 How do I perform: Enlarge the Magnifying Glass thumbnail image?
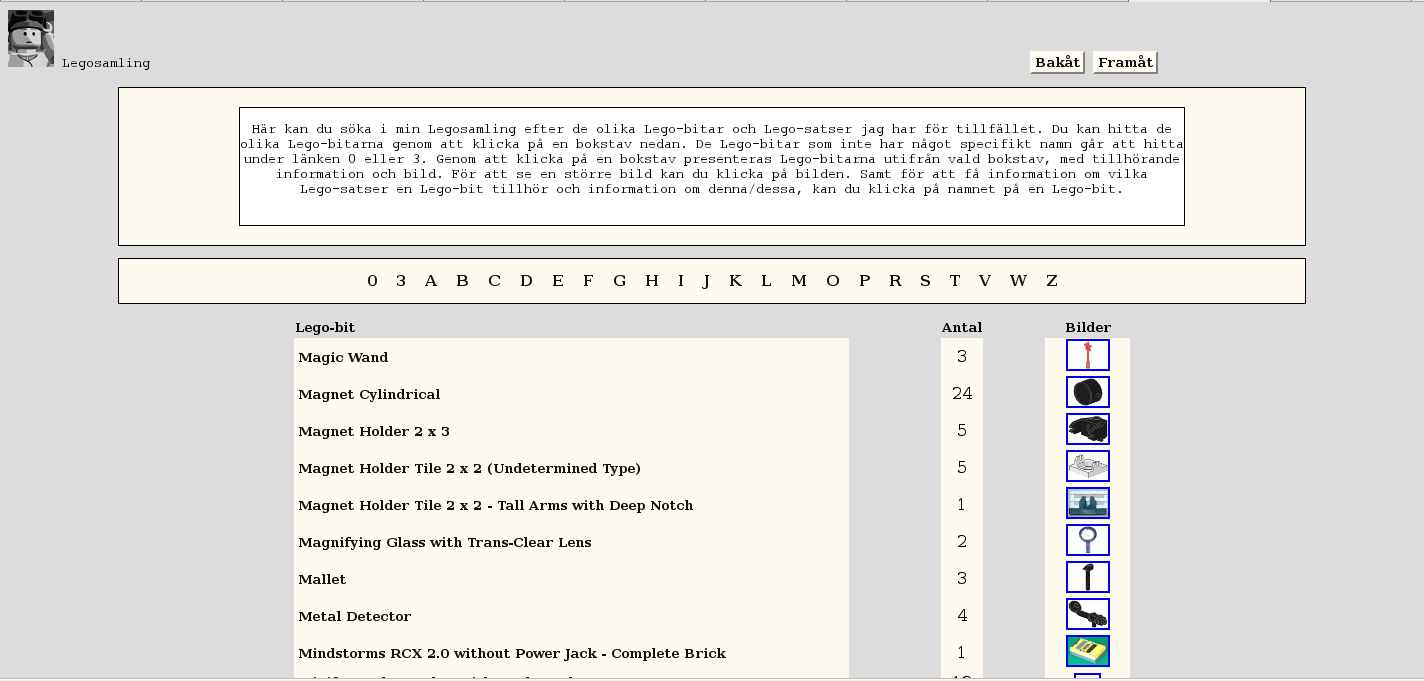[1088, 540]
